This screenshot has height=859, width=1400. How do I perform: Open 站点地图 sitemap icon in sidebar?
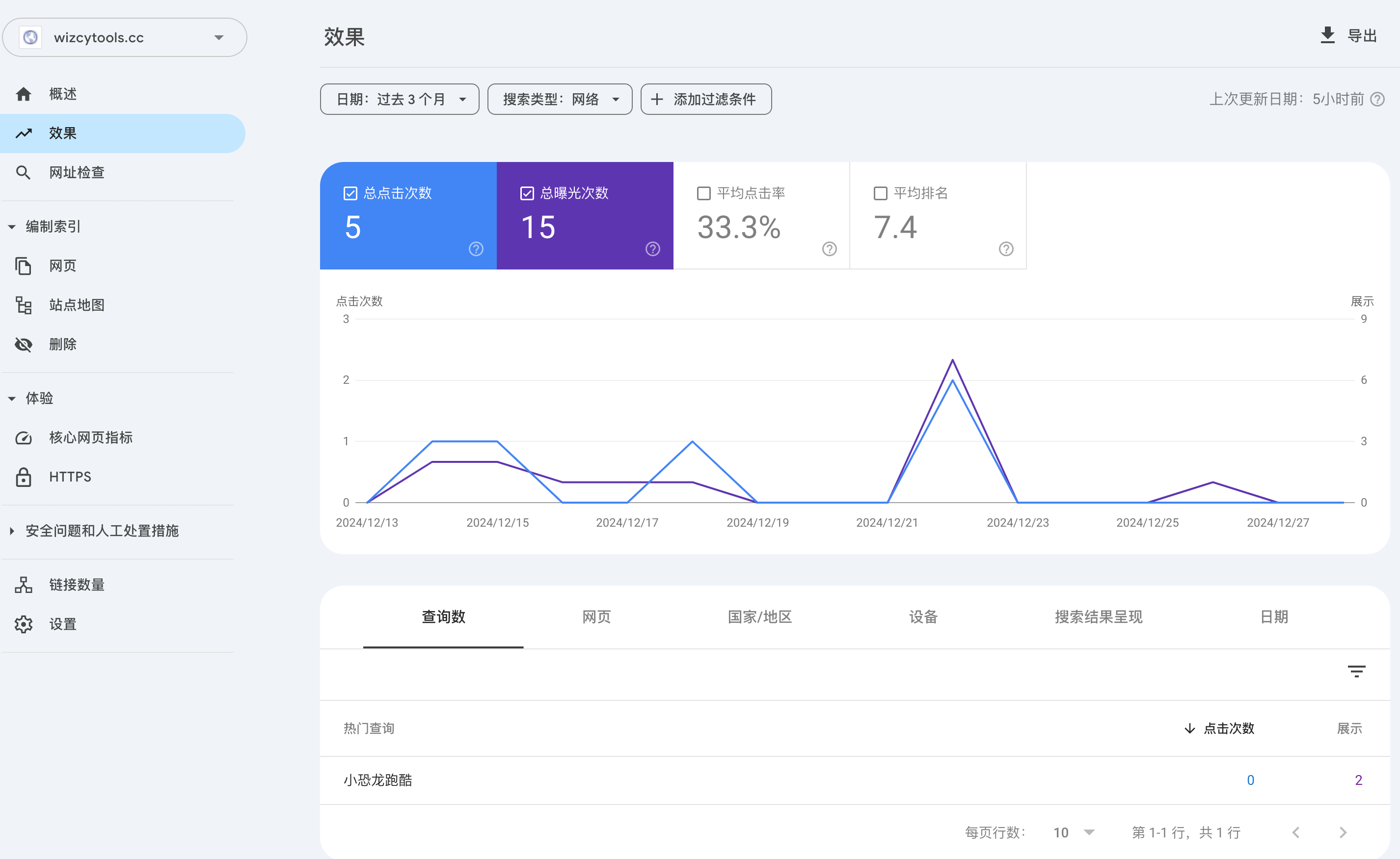[23, 305]
